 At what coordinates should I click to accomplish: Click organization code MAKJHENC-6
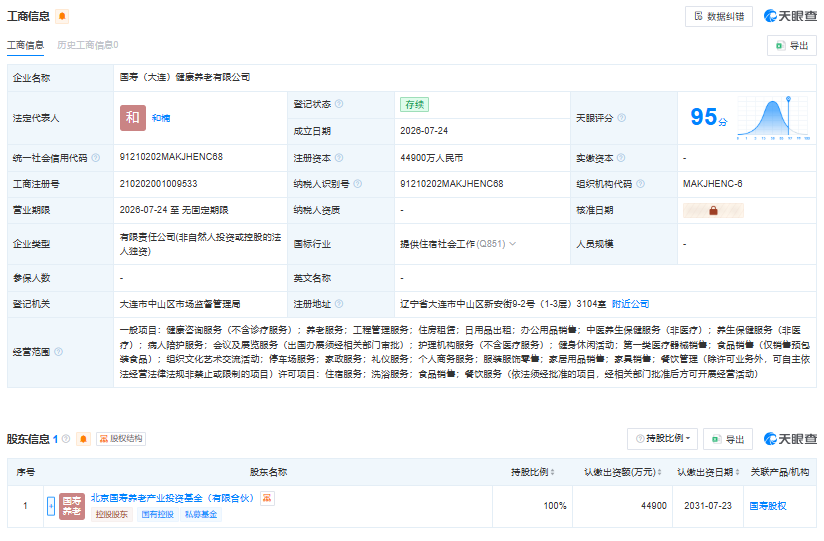(x=713, y=183)
